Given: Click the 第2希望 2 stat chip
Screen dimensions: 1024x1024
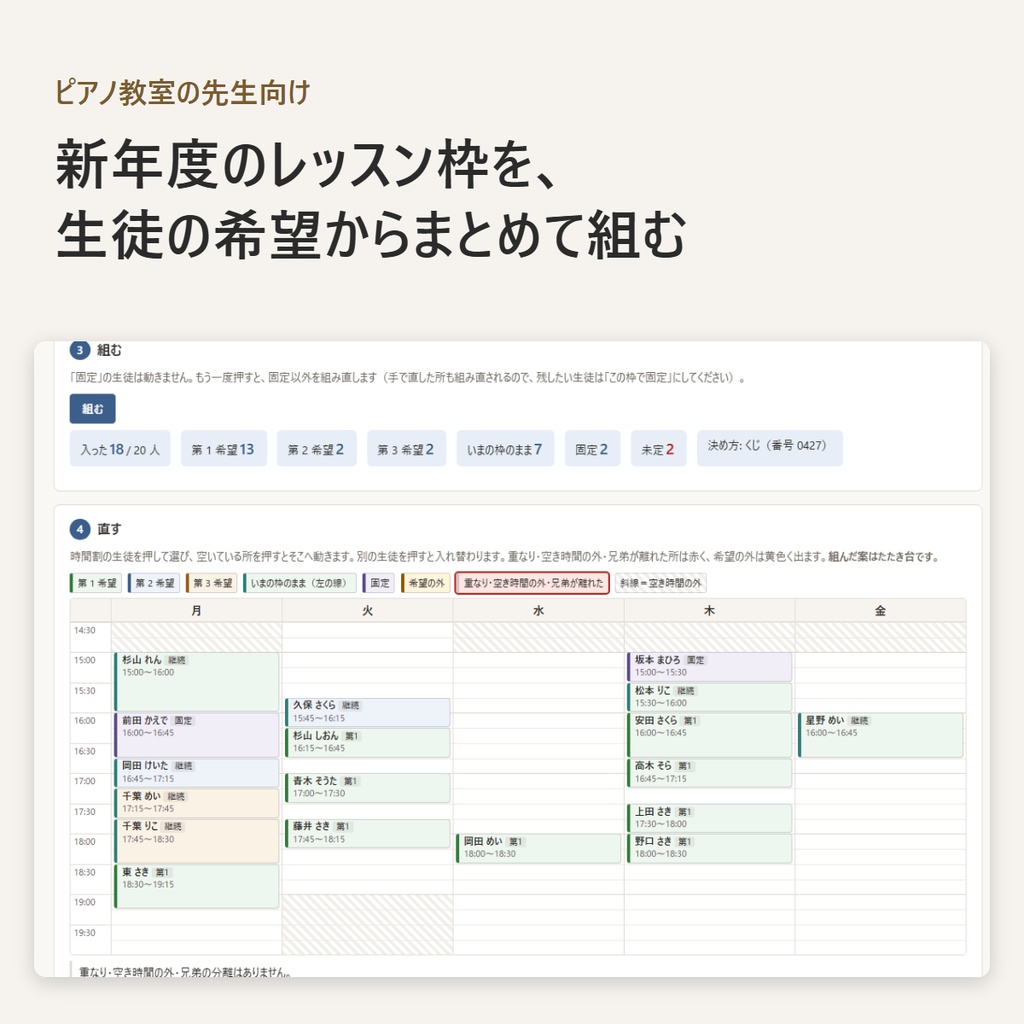Looking at the screenshot, I should coord(316,449).
